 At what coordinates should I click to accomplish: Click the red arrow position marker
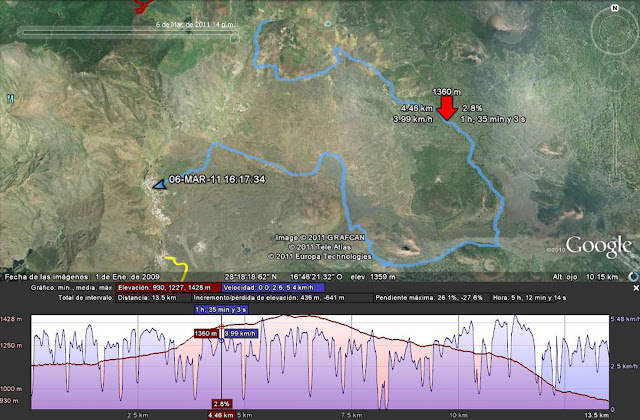[447, 109]
